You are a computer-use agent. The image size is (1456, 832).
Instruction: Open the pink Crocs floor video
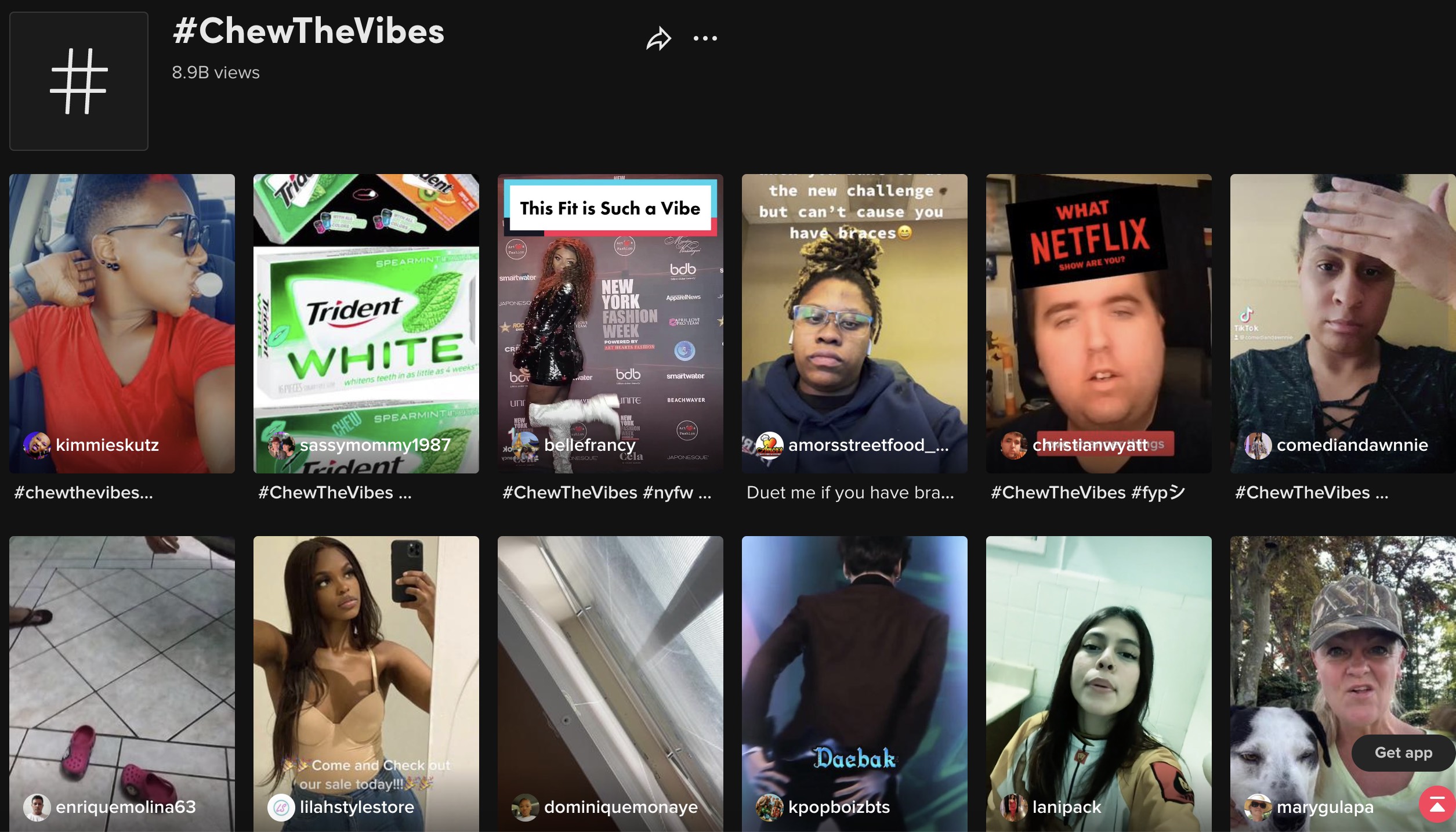coord(122,667)
